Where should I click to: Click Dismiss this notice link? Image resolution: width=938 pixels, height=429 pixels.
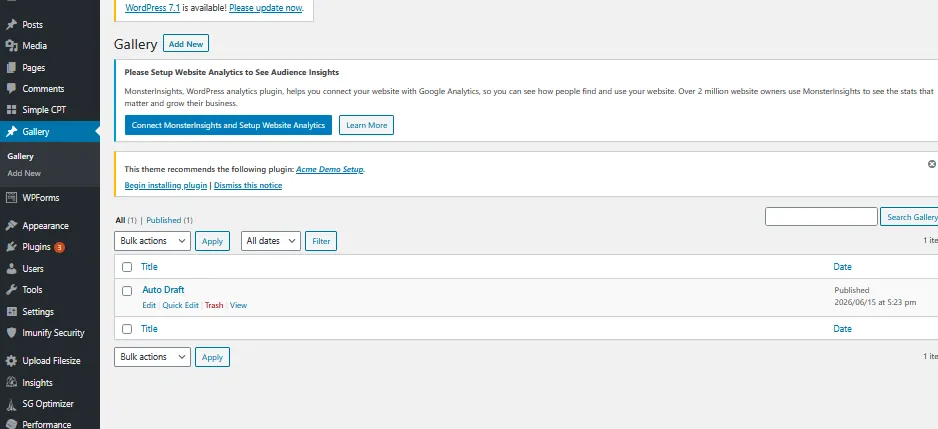coord(248,185)
